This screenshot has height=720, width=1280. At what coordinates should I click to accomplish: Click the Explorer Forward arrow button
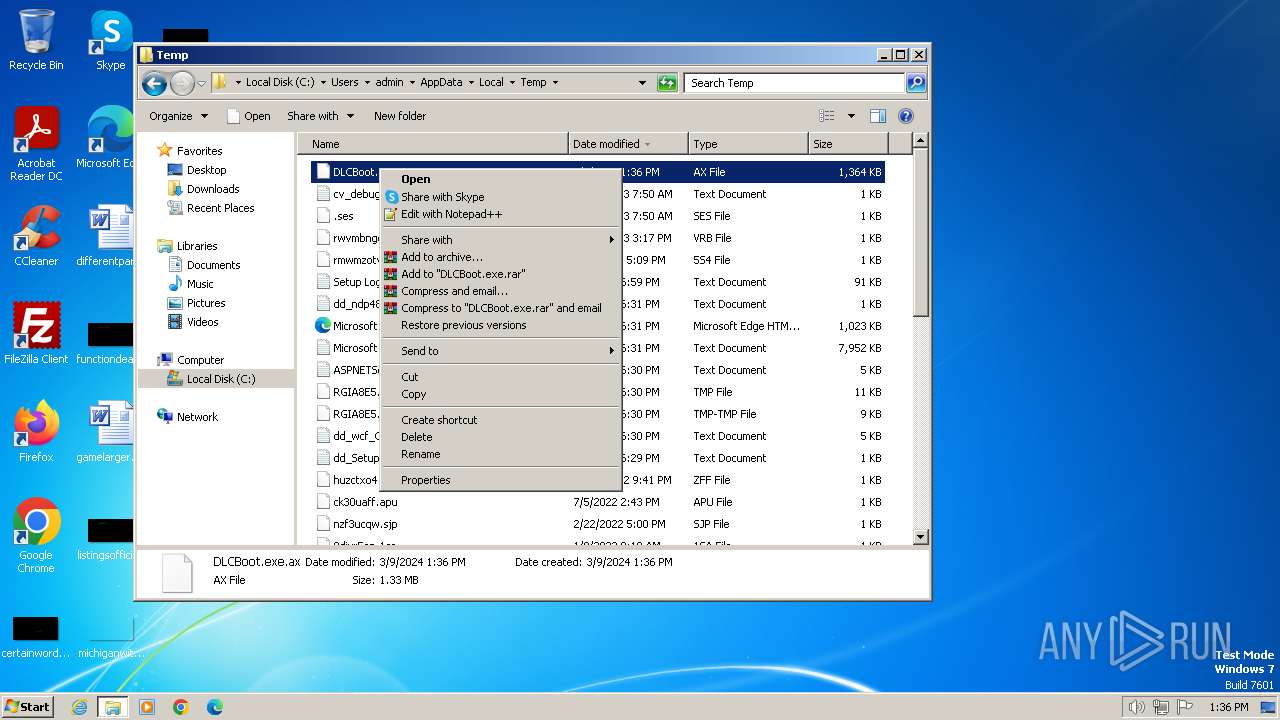tap(182, 83)
